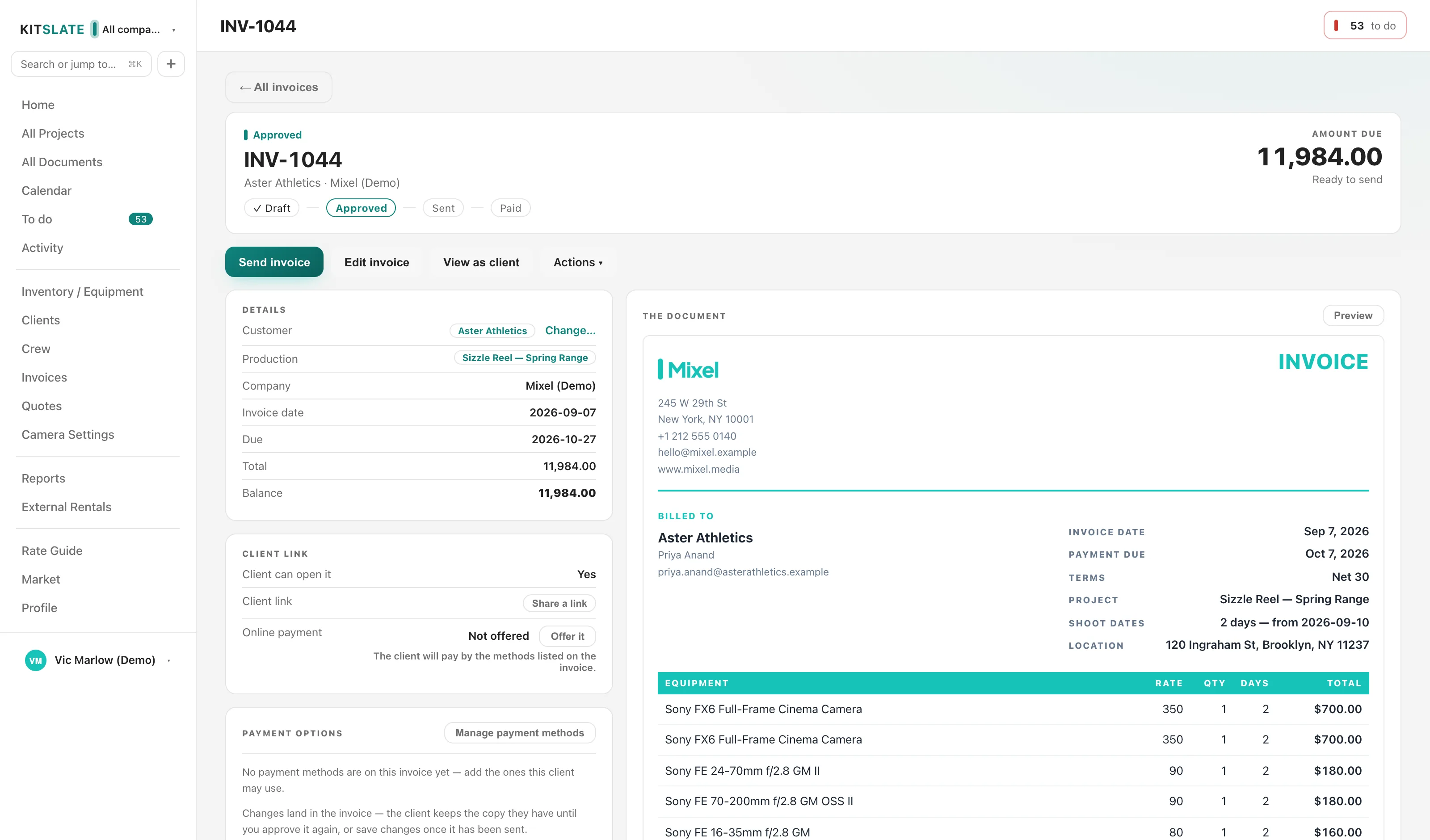Open the Calendar page

[x=46, y=190]
